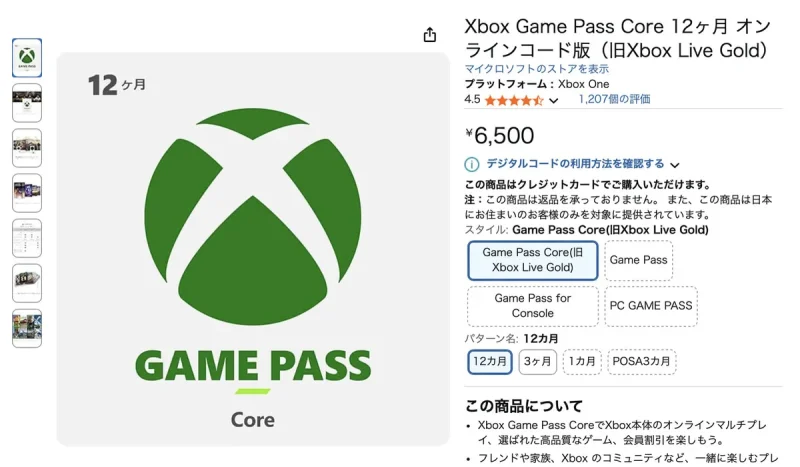800x467 pixels.
Task: Select the third product thumbnail
Action: point(27,148)
